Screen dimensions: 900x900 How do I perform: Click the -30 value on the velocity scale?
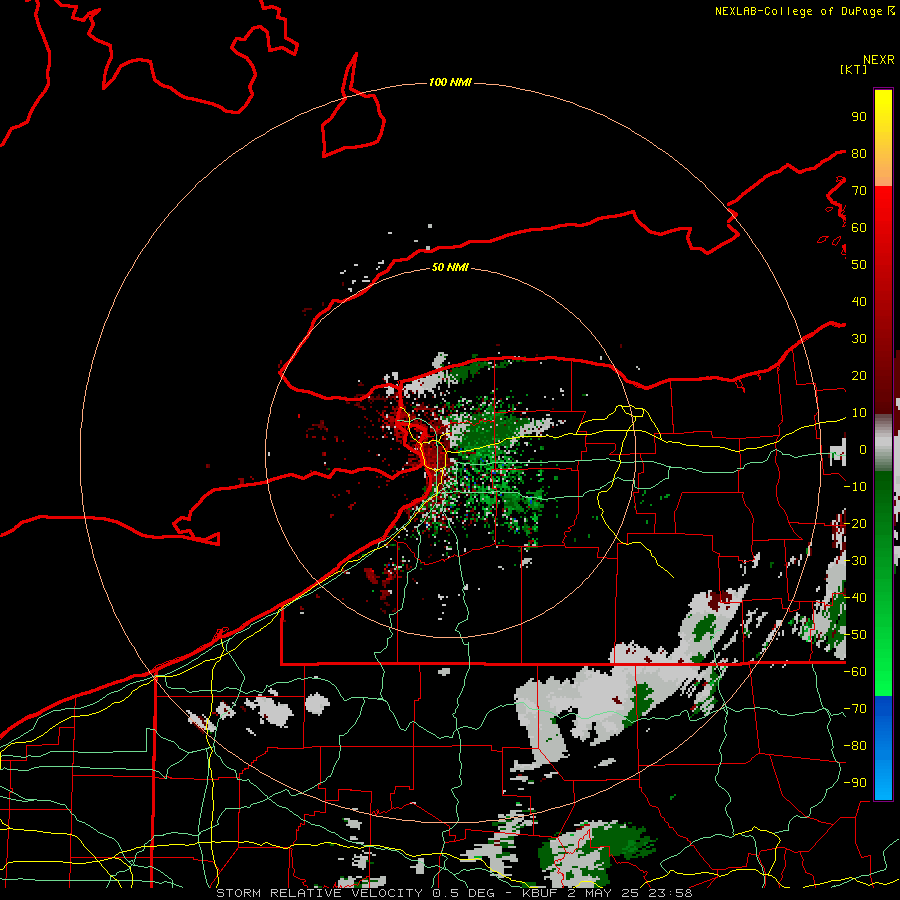tap(855, 561)
